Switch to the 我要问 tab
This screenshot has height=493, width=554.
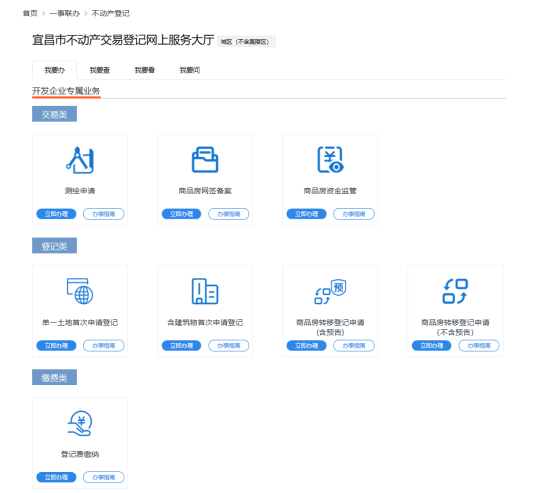(190, 70)
